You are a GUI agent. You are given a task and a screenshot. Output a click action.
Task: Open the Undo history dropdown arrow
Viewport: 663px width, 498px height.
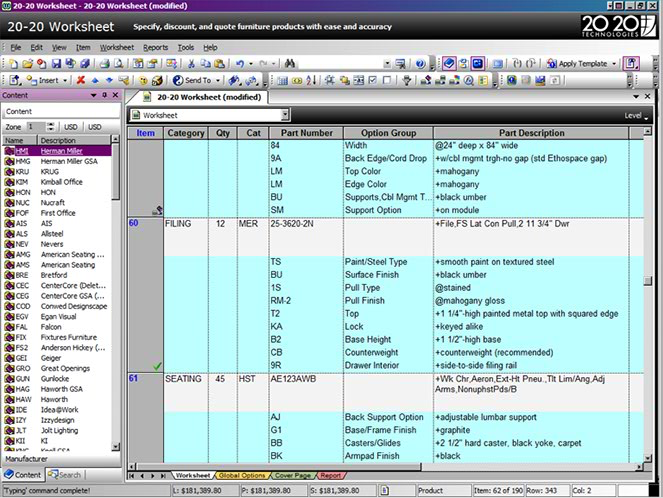(251, 64)
